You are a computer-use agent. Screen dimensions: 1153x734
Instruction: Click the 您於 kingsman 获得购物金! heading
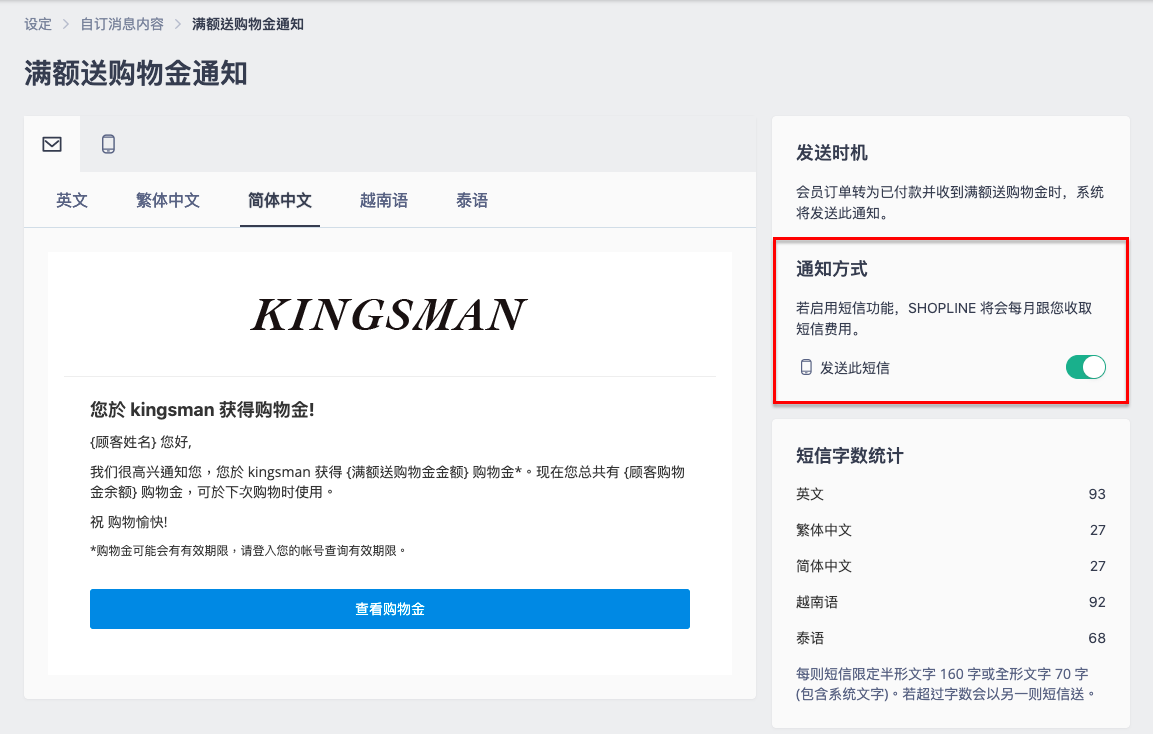[202, 410]
